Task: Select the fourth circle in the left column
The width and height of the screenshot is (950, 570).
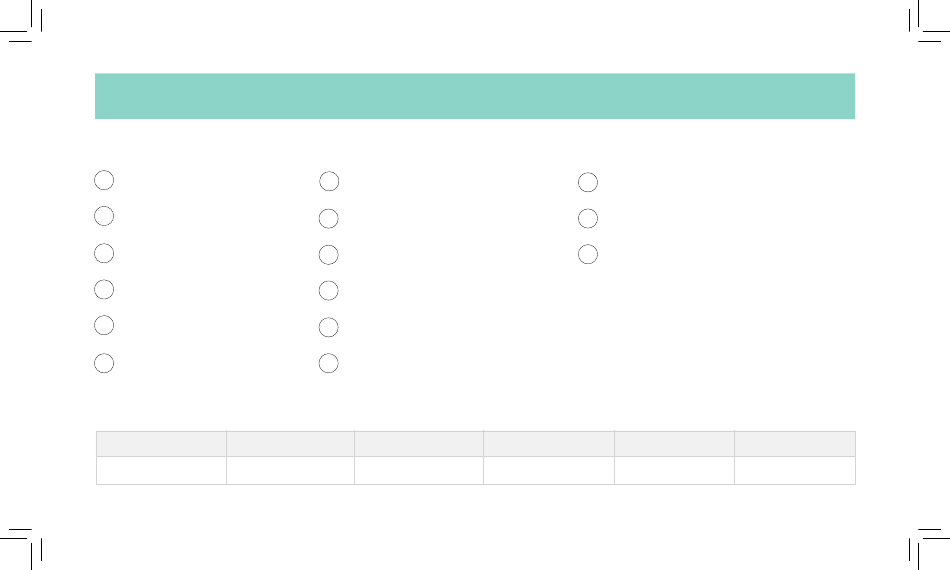Action: 104,290
